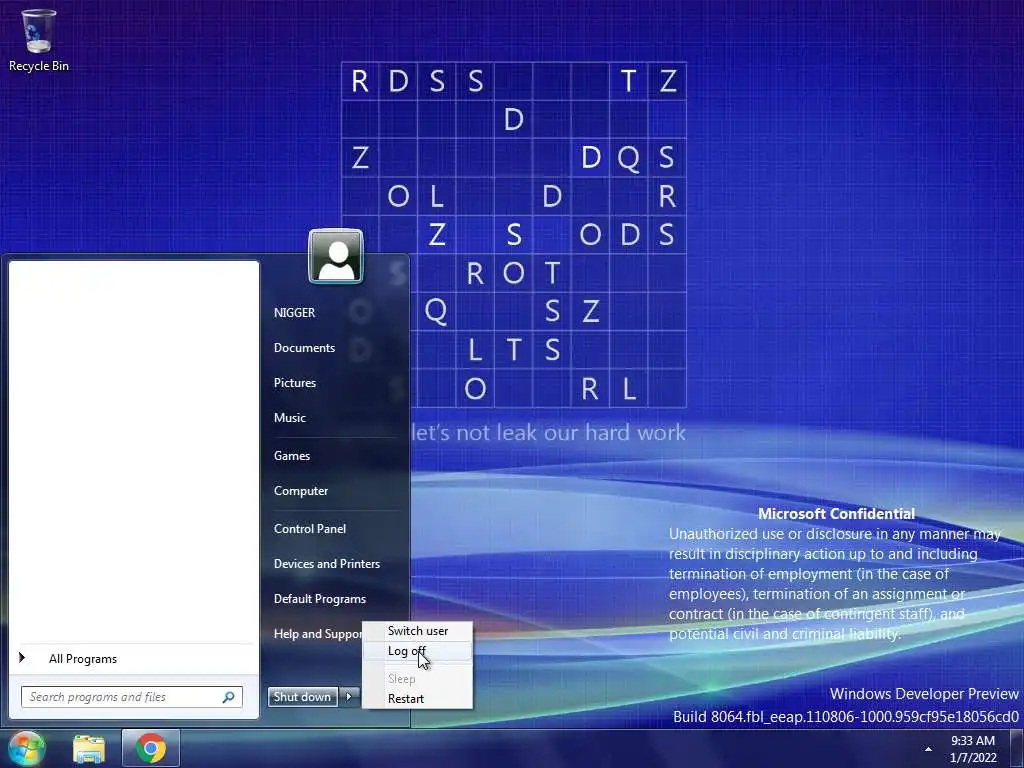Open Documents from Start menu
This screenshot has height=768, width=1024.
pos(304,348)
